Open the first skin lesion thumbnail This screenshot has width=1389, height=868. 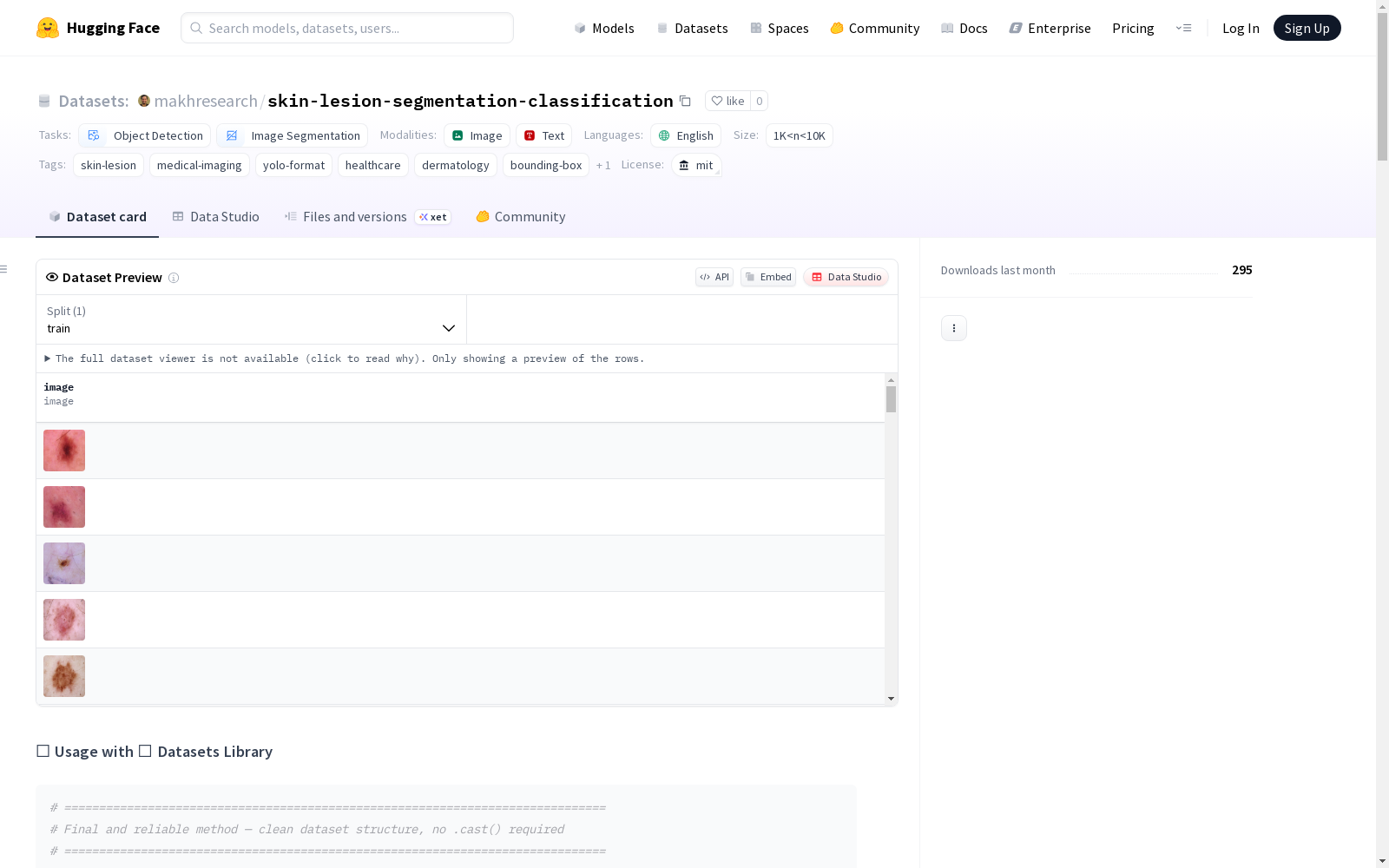[64, 450]
